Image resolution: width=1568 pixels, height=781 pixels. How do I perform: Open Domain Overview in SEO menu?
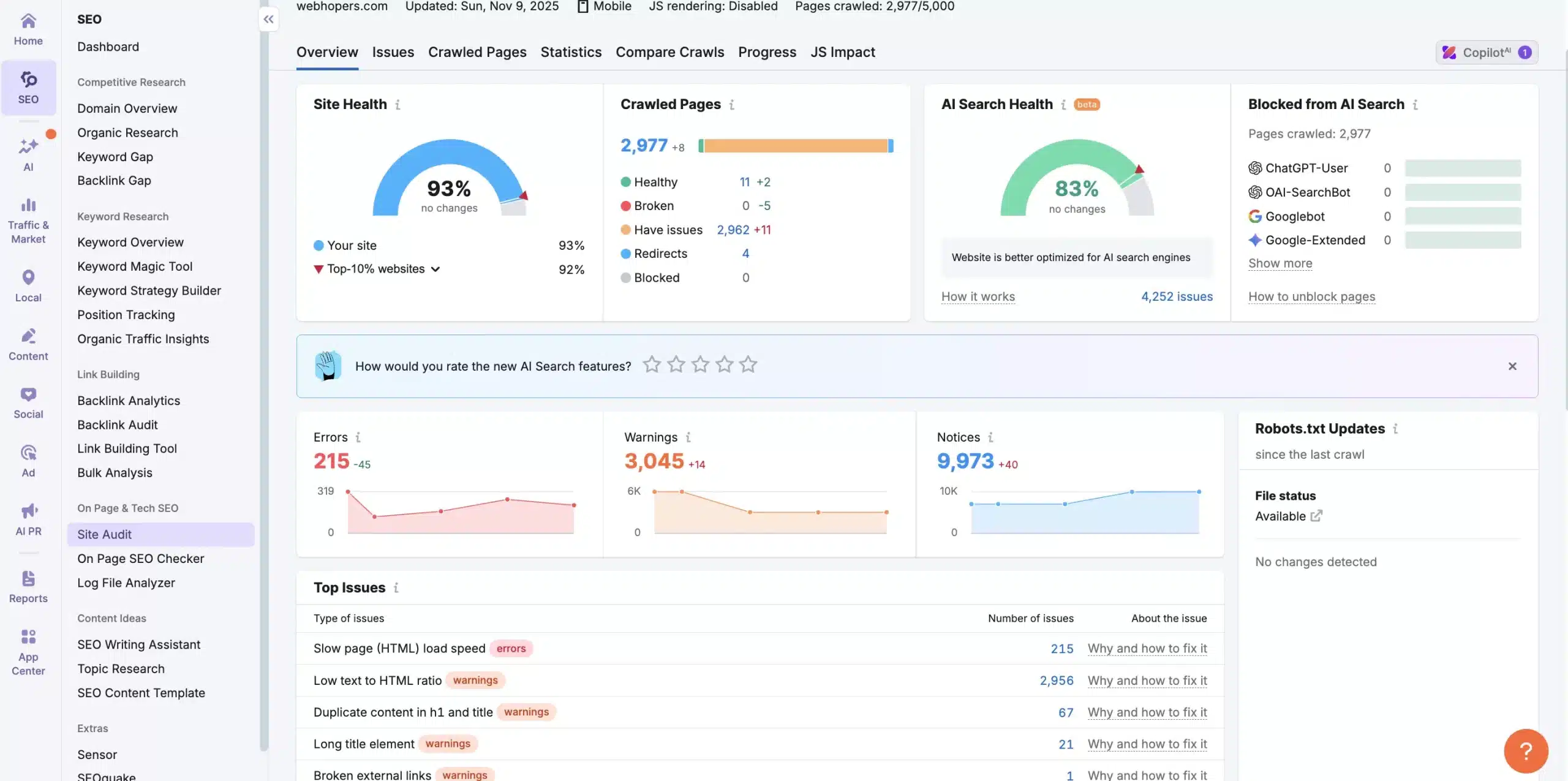click(x=127, y=108)
